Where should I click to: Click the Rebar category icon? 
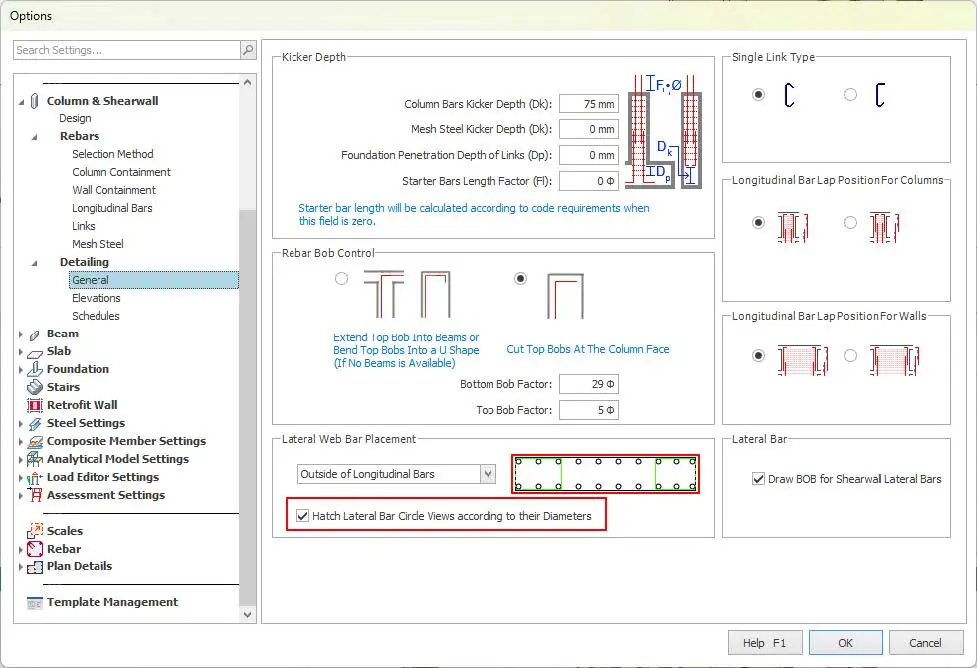(x=35, y=549)
